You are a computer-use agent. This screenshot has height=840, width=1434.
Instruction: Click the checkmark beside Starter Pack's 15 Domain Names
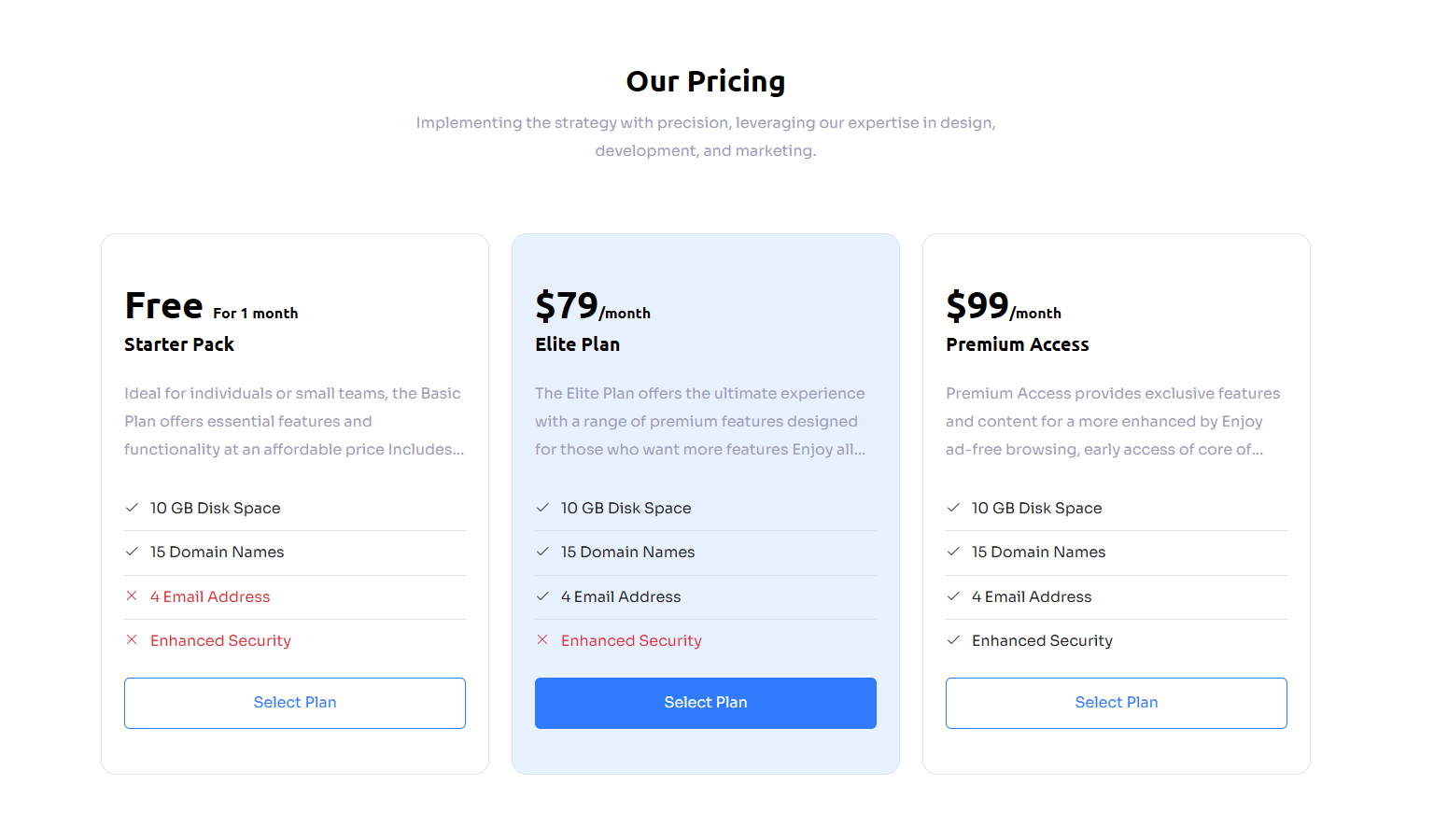[x=132, y=552]
